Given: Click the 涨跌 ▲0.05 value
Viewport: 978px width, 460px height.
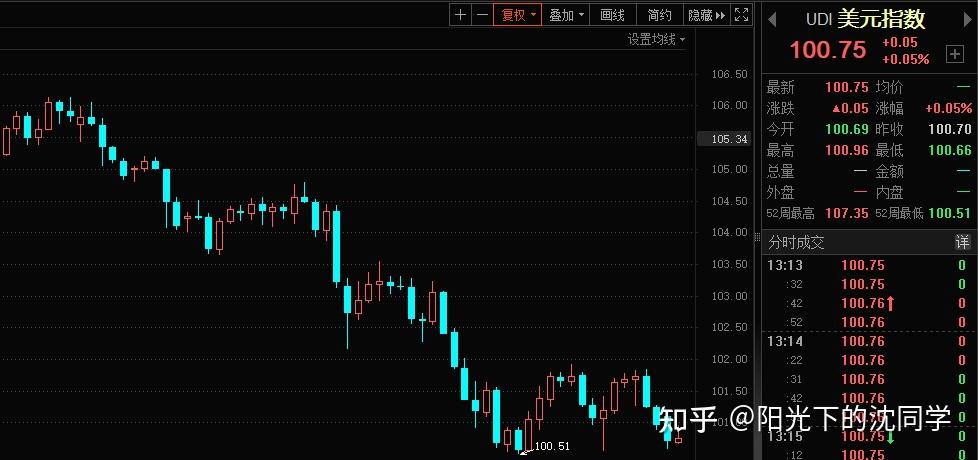Looking at the screenshot, I should click(x=850, y=108).
